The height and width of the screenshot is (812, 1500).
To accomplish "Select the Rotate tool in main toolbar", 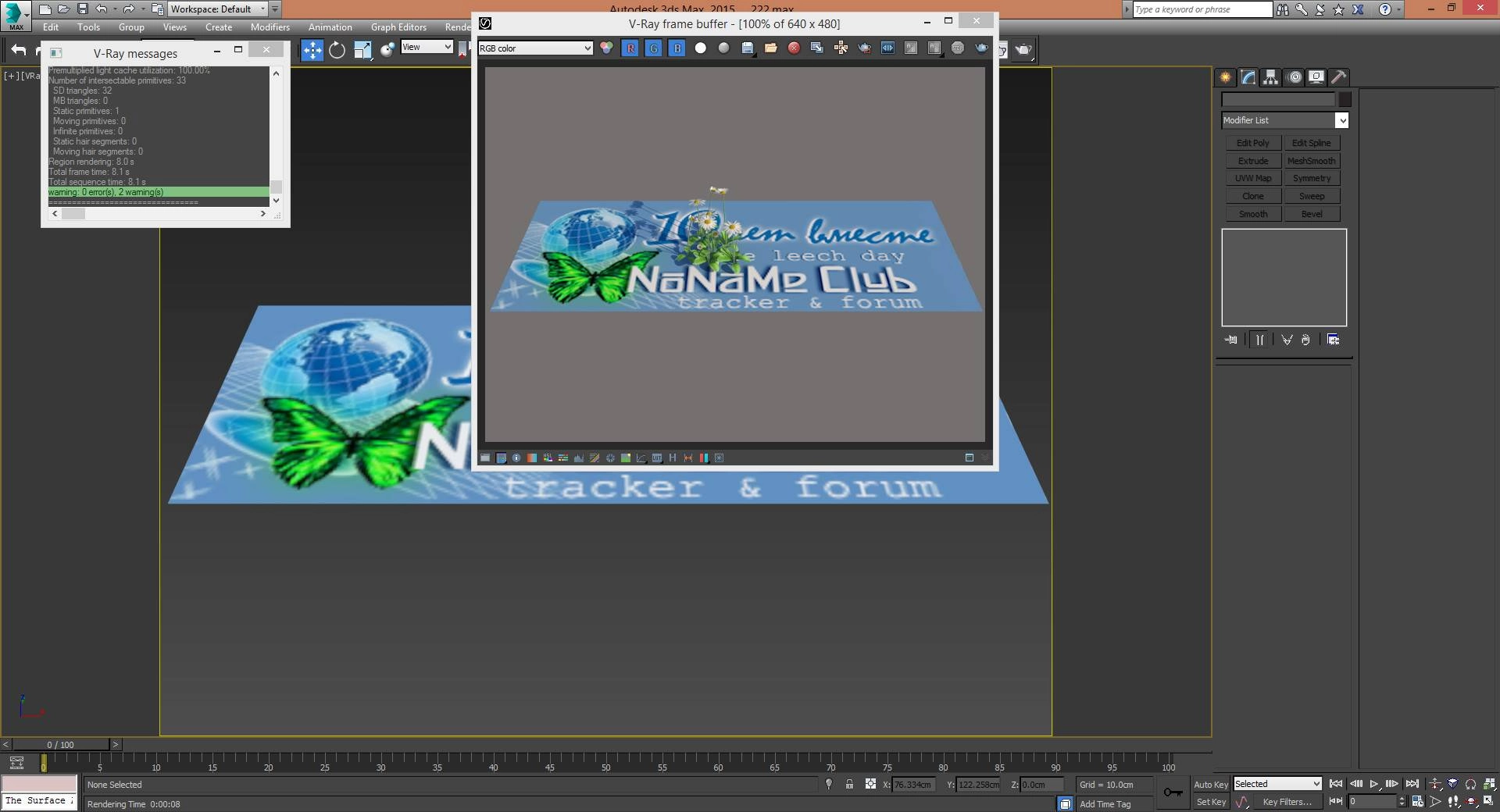I will point(337,51).
